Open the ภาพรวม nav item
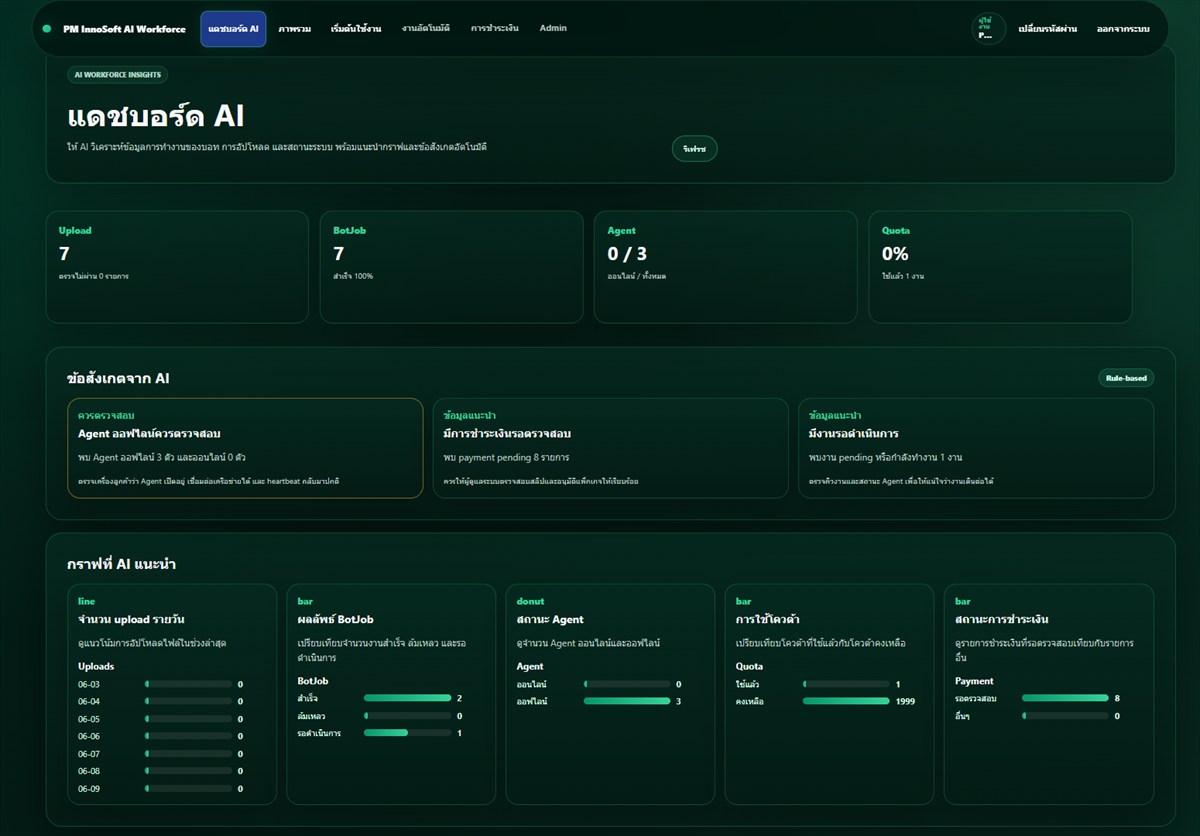This screenshot has height=836, width=1200. click(x=293, y=29)
